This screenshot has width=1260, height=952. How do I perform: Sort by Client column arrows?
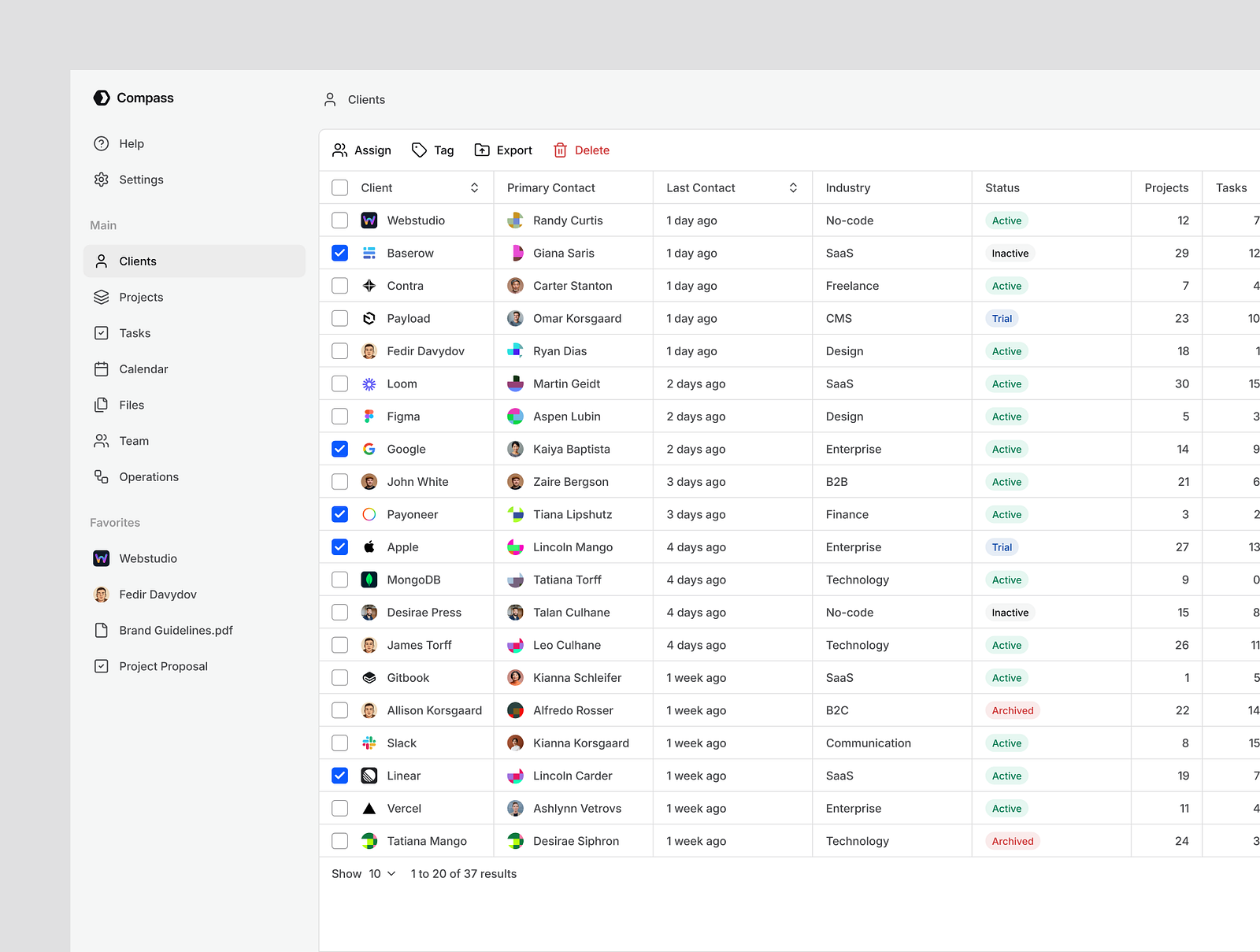475,187
